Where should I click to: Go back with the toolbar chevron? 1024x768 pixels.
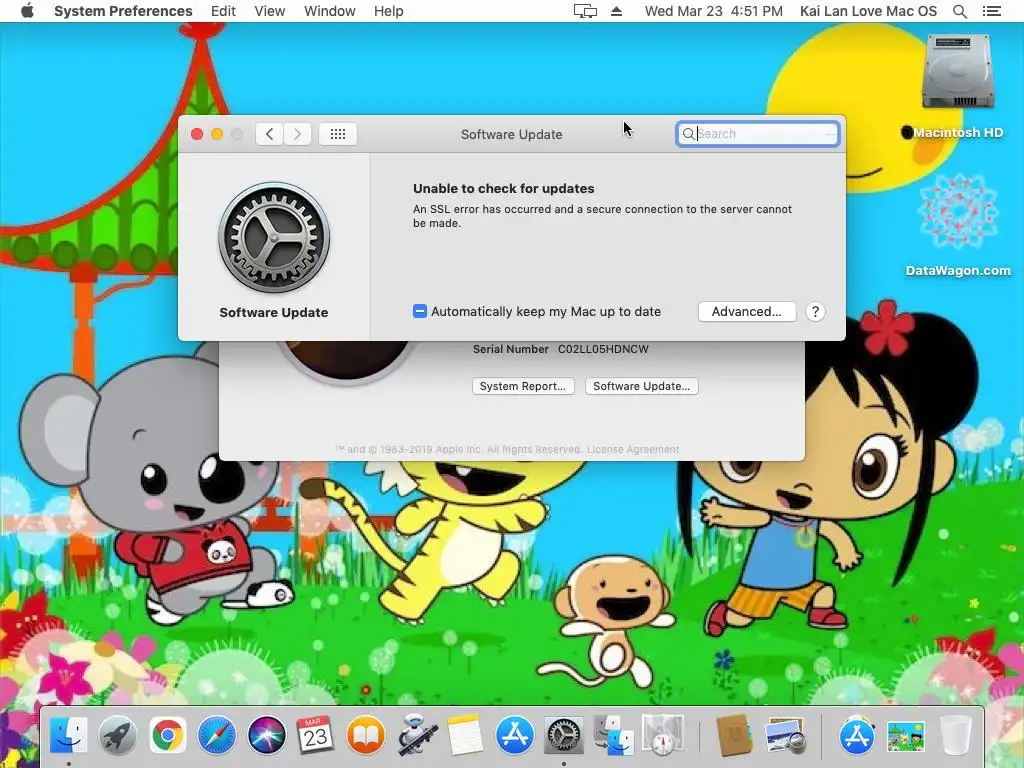(x=269, y=134)
